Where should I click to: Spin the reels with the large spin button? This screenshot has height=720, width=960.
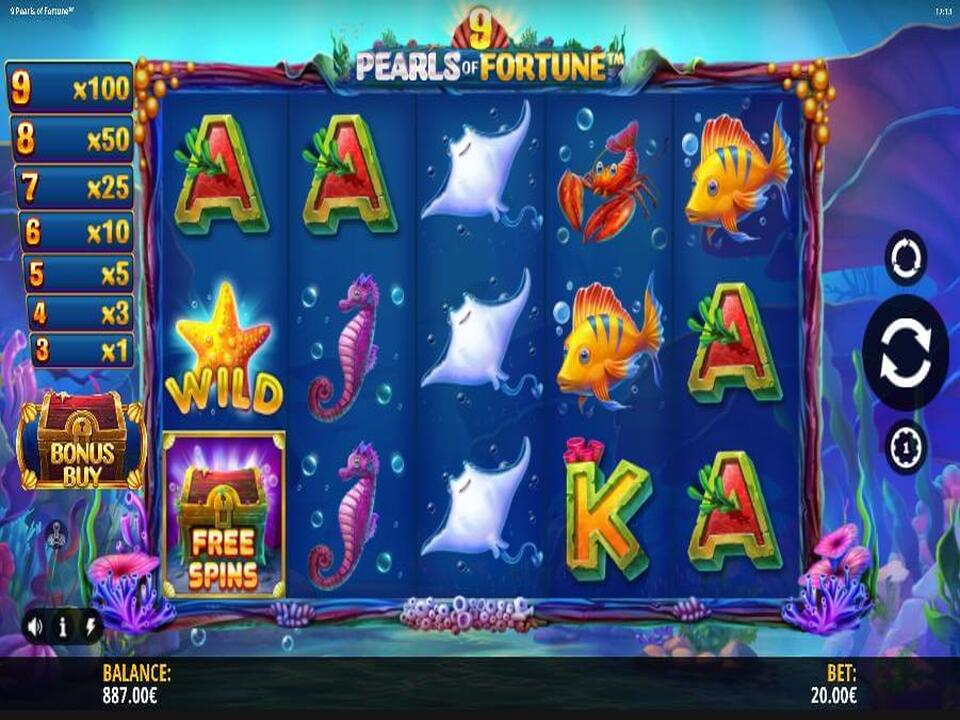pos(904,352)
